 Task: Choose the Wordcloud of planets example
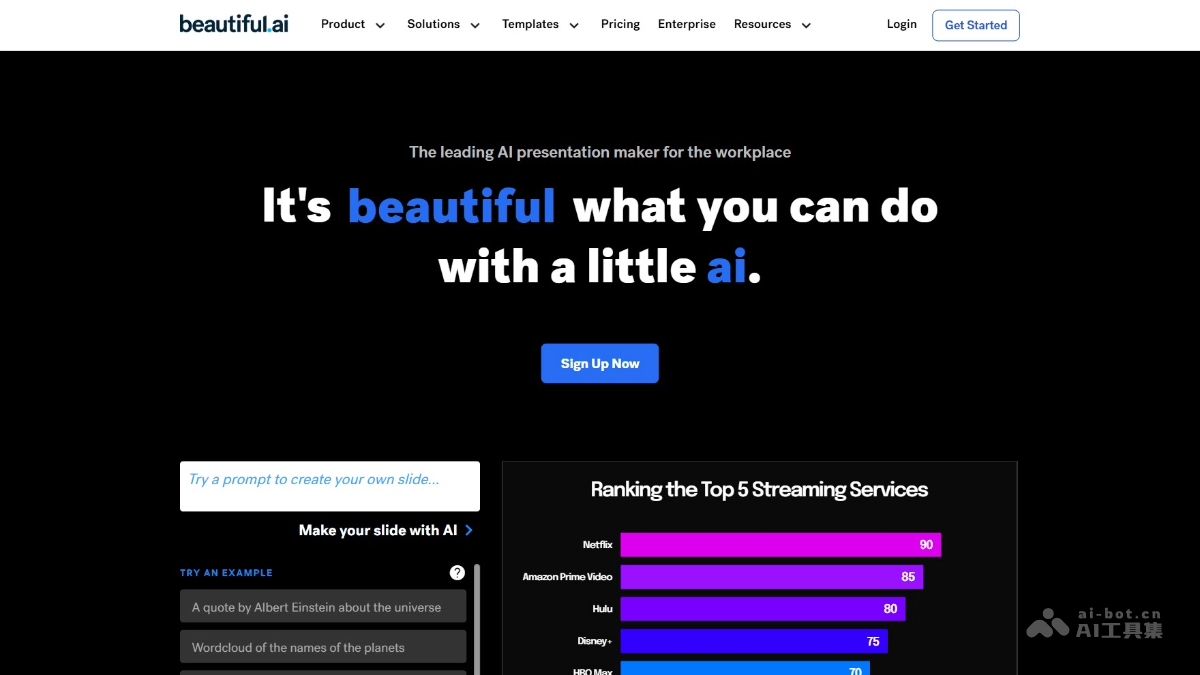(x=323, y=648)
